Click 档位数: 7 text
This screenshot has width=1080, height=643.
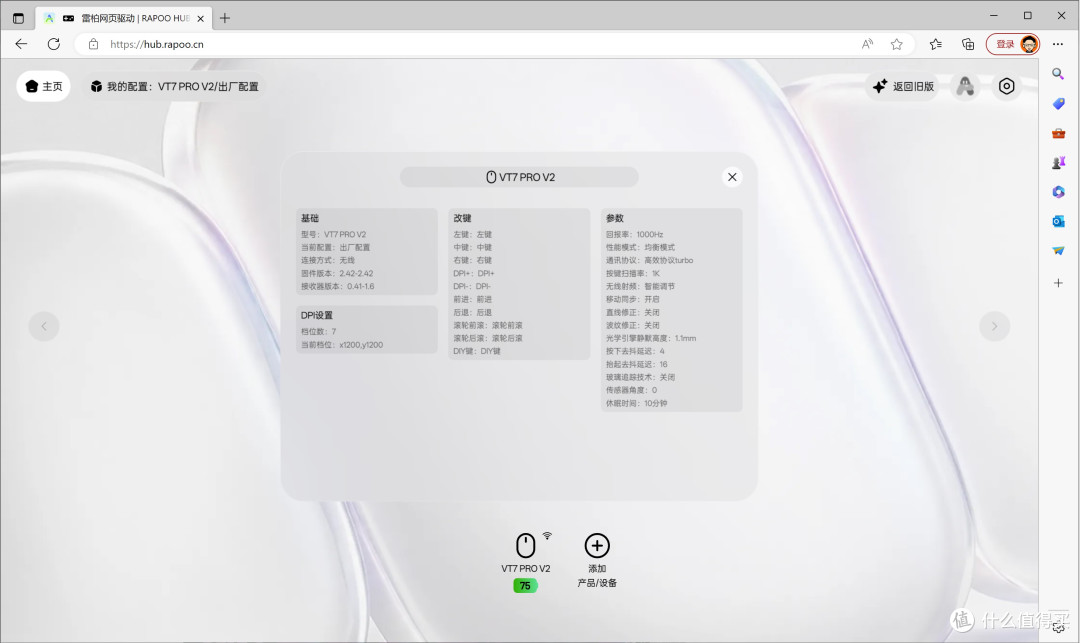coord(318,331)
